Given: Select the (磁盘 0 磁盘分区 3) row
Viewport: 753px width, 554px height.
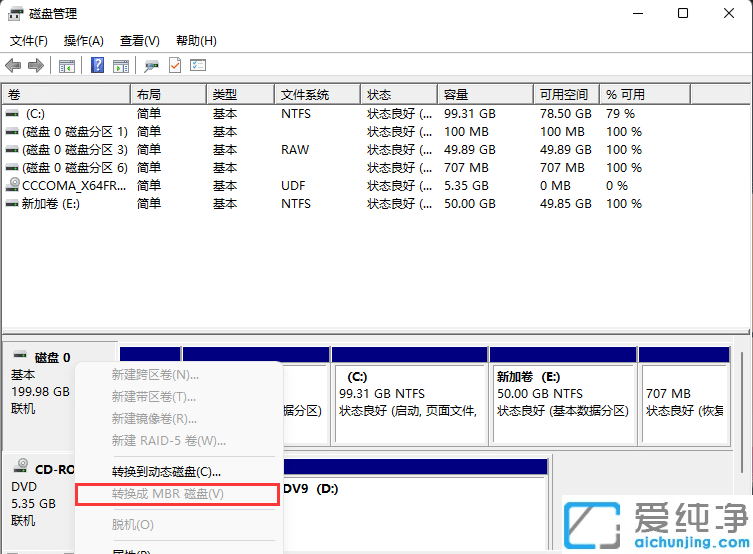Looking at the screenshot, I should click(74, 150).
